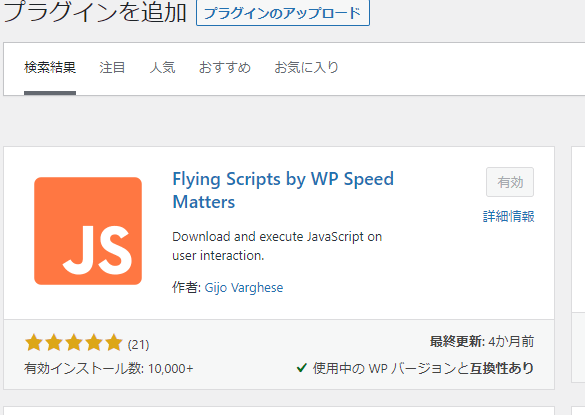Click the 使用中の WP バージョンと互換性あり text
Viewport: 585px width, 415px height.
tap(423, 368)
